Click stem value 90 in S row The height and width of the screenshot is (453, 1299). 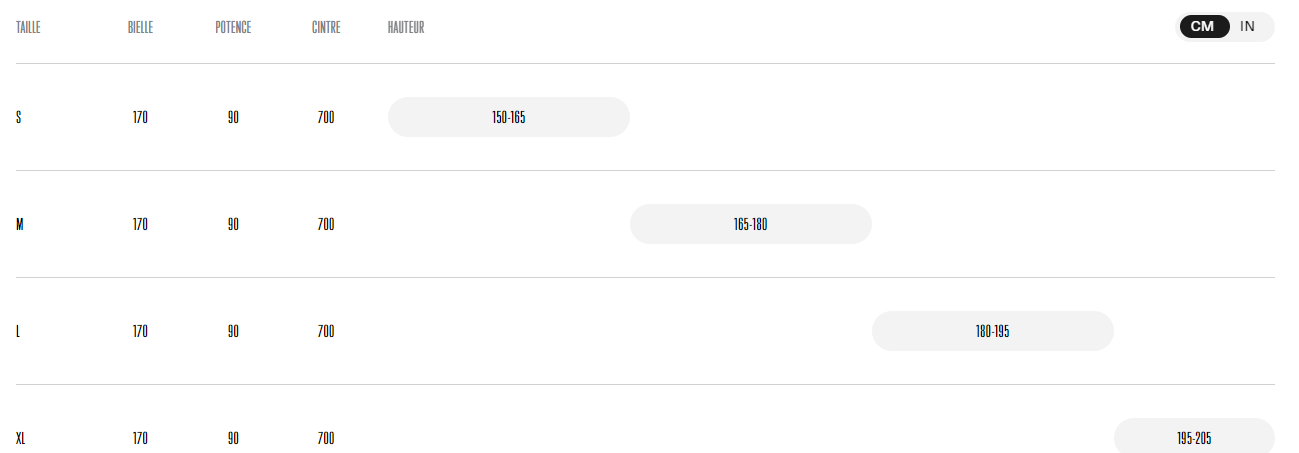tap(233, 117)
